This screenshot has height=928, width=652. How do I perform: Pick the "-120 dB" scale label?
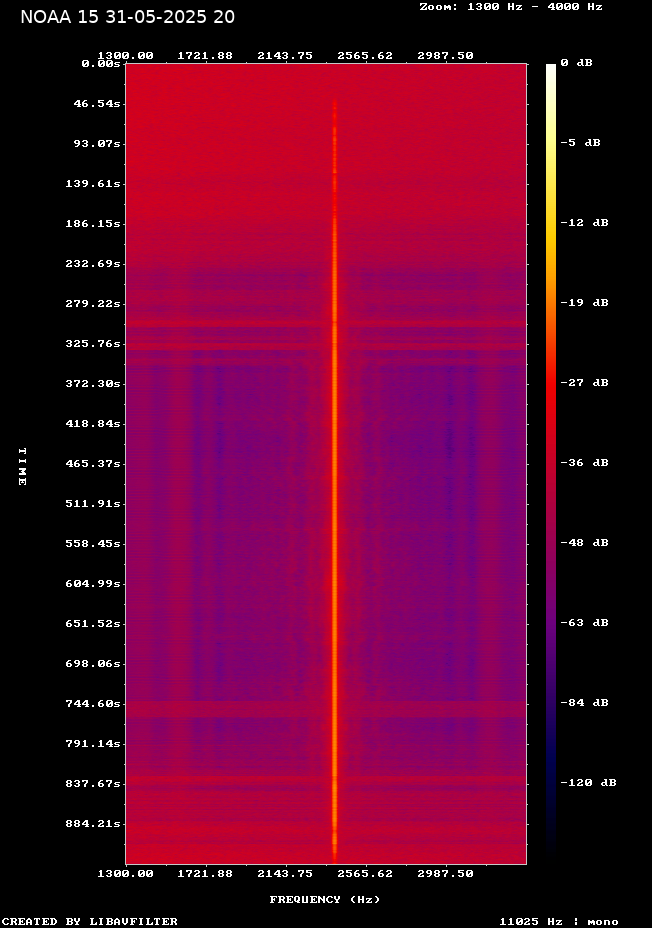click(589, 782)
